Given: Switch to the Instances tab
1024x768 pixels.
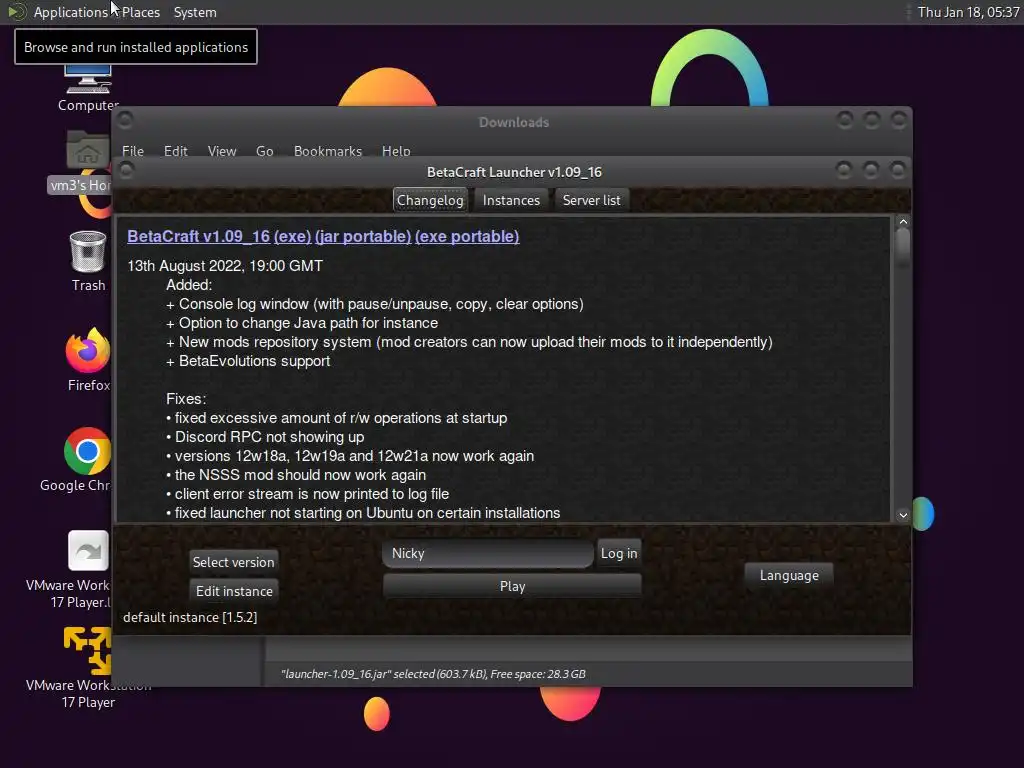Looking at the screenshot, I should pyautogui.click(x=511, y=200).
